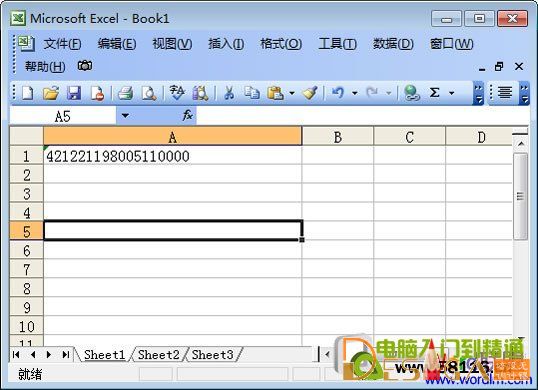Select column B header
The image size is (538, 390).
coord(338,137)
